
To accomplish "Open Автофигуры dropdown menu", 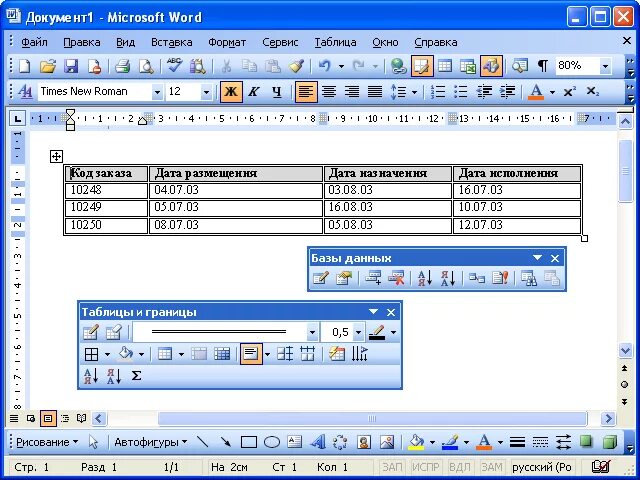I will (x=151, y=442).
